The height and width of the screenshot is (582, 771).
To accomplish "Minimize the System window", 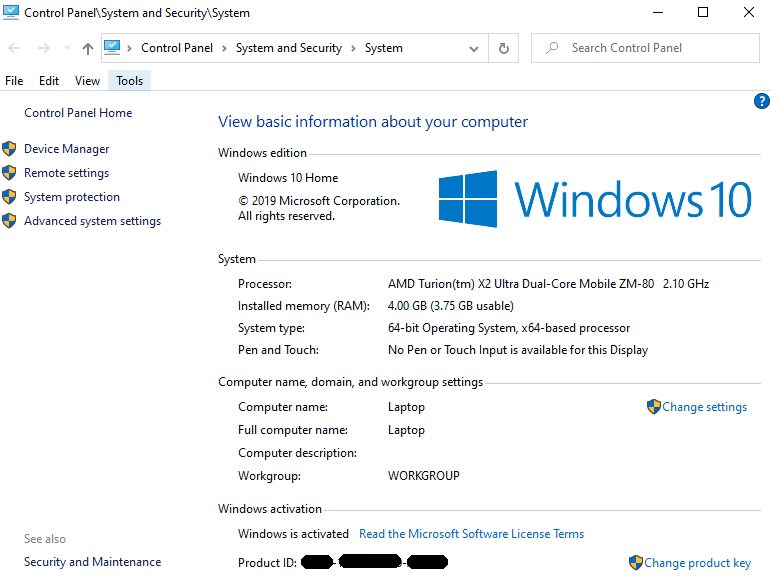I will [658, 12].
